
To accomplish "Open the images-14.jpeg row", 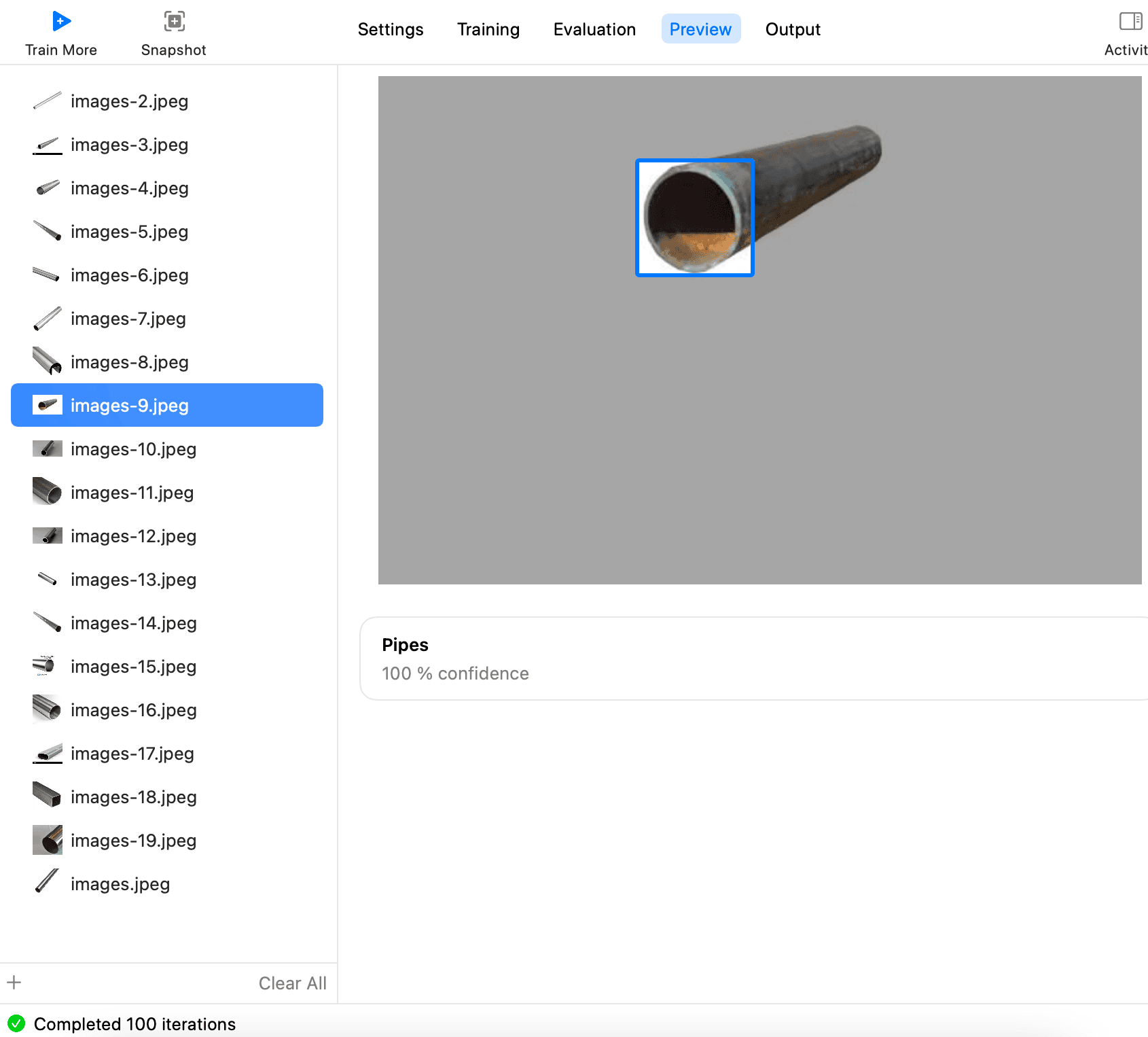I will 167,622.
